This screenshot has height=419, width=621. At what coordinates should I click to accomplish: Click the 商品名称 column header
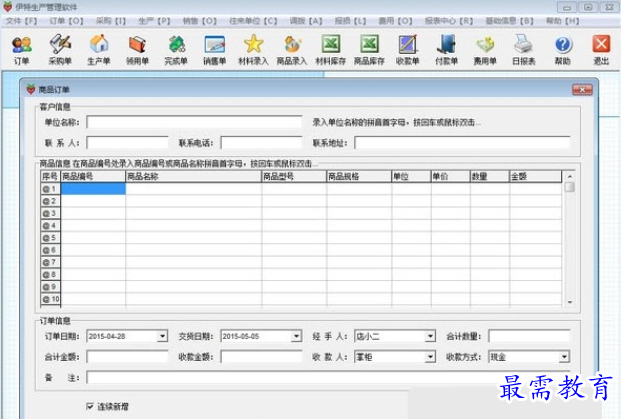pyautogui.click(x=194, y=176)
